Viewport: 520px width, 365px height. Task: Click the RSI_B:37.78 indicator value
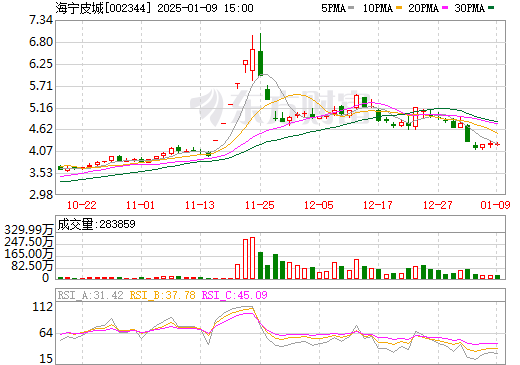coord(162,295)
